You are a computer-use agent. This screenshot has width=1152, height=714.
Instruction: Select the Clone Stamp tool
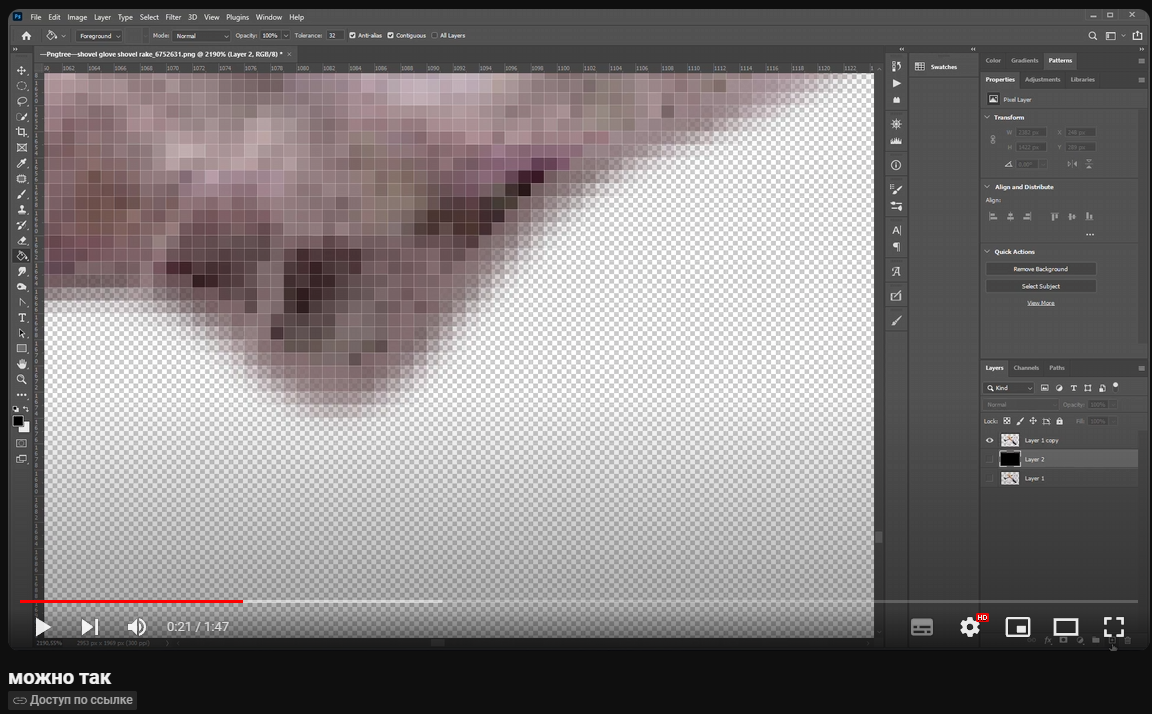tap(22, 209)
